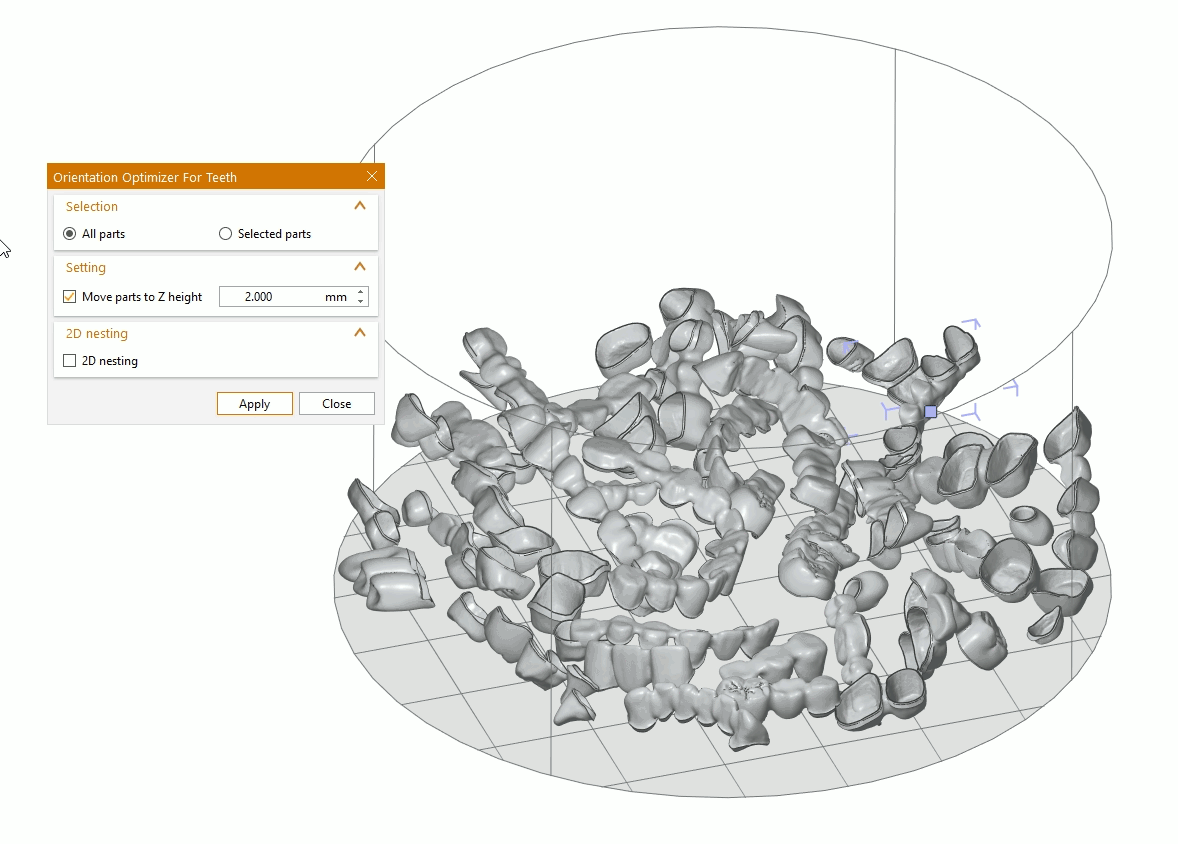Decrease Z height with down spinner arrow
The height and width of the screenshot is (844, 1178).
coord(361,302)
